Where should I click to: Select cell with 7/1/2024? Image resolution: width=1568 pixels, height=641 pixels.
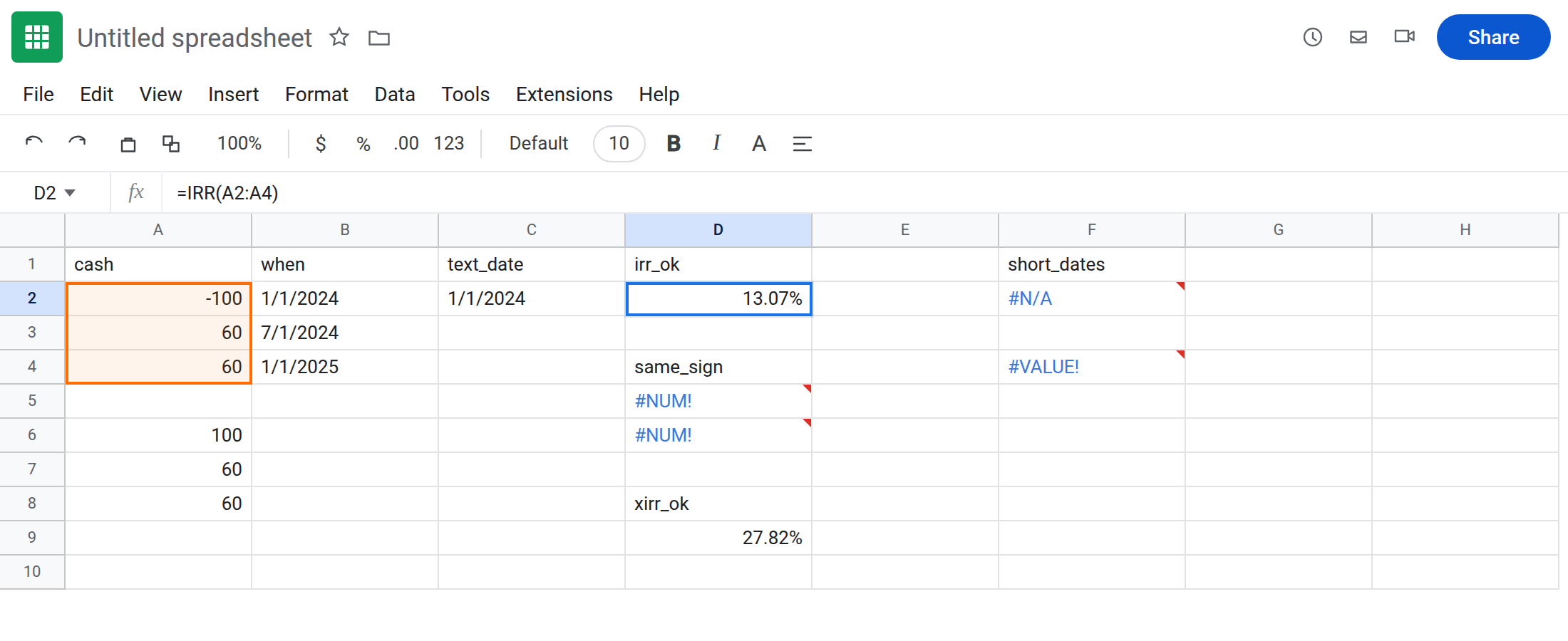(x=345, y=333)
